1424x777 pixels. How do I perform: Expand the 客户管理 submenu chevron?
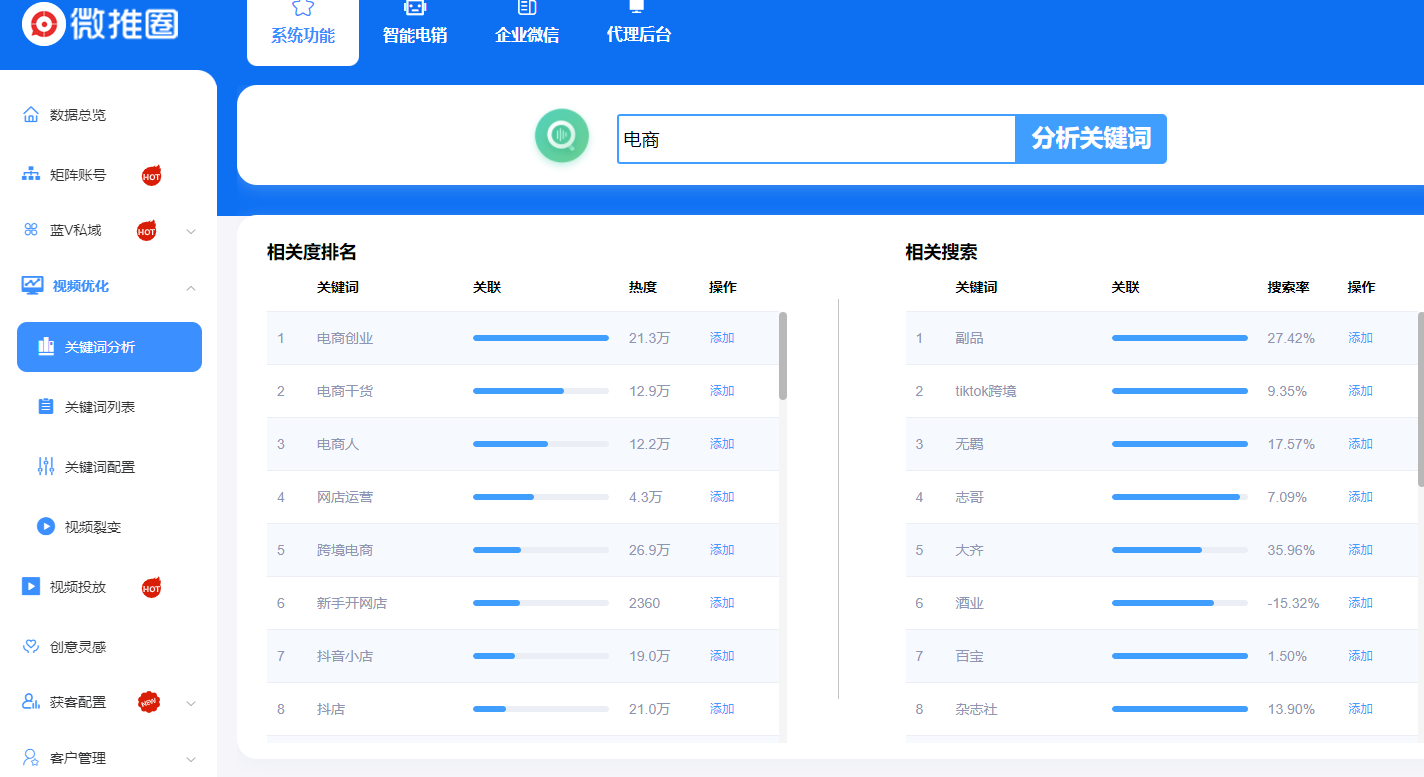(191, 760)
